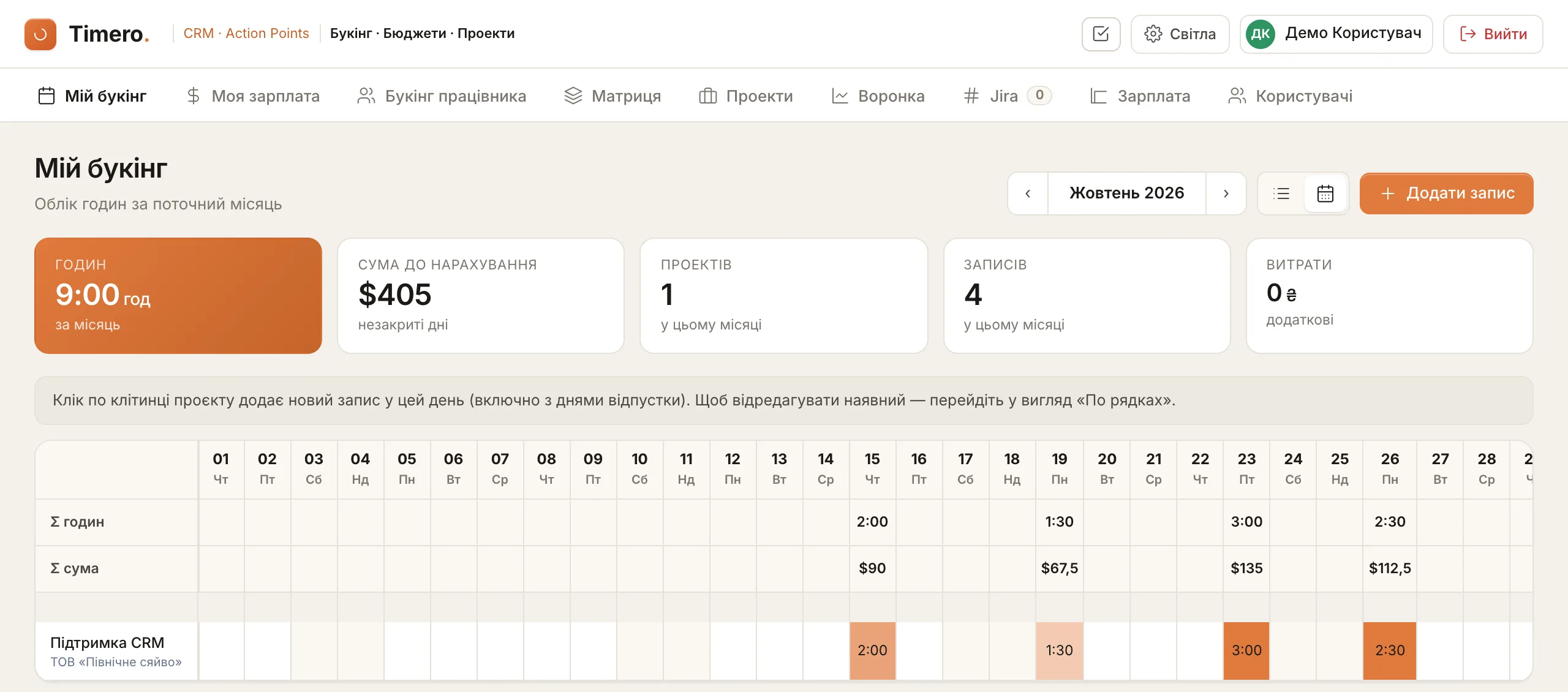Select the Мій букінг tab
The height and width of the screenshot is (692, 1568).
pyautogui.click(x=92, y=96)
